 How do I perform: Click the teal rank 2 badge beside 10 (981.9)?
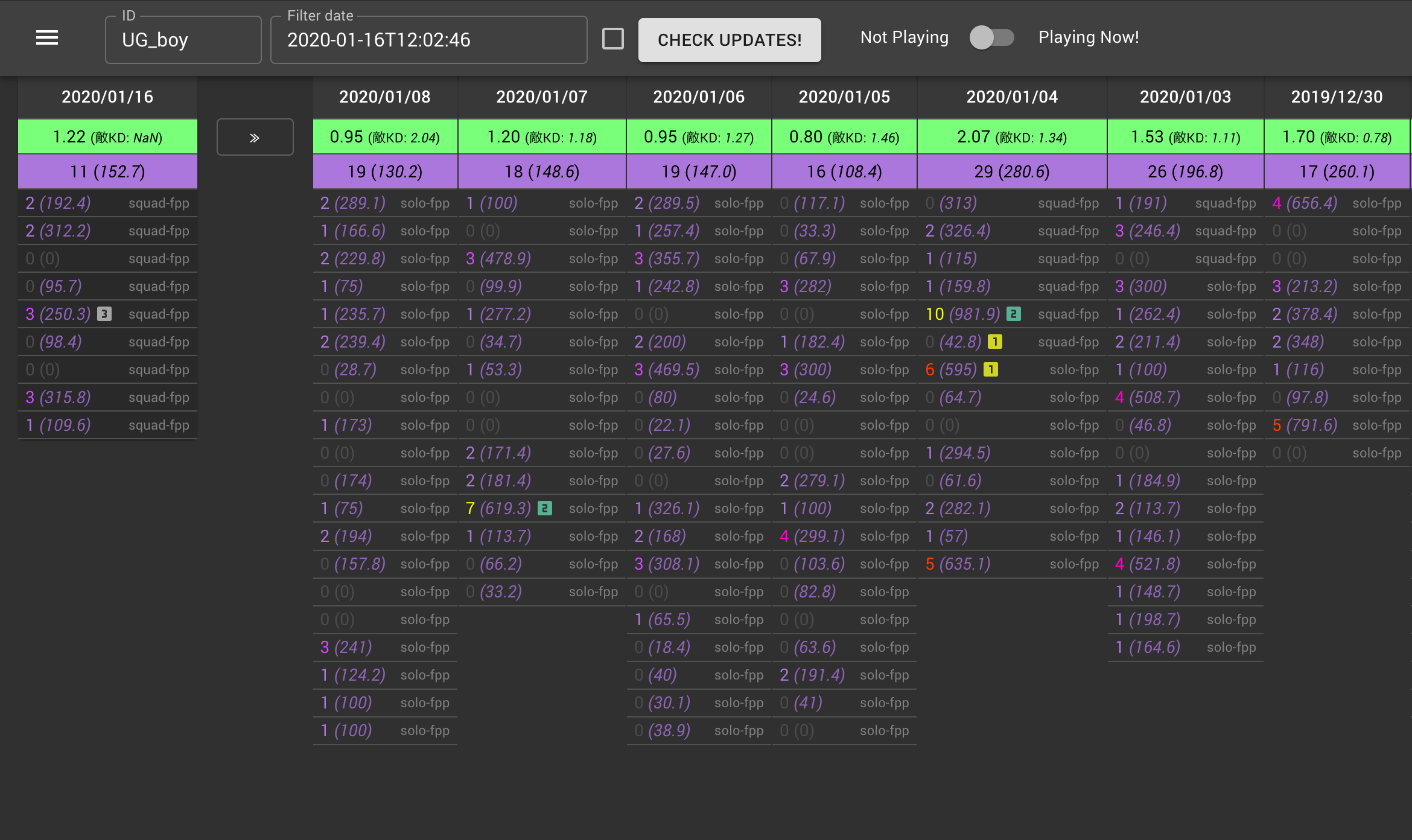1014,314
